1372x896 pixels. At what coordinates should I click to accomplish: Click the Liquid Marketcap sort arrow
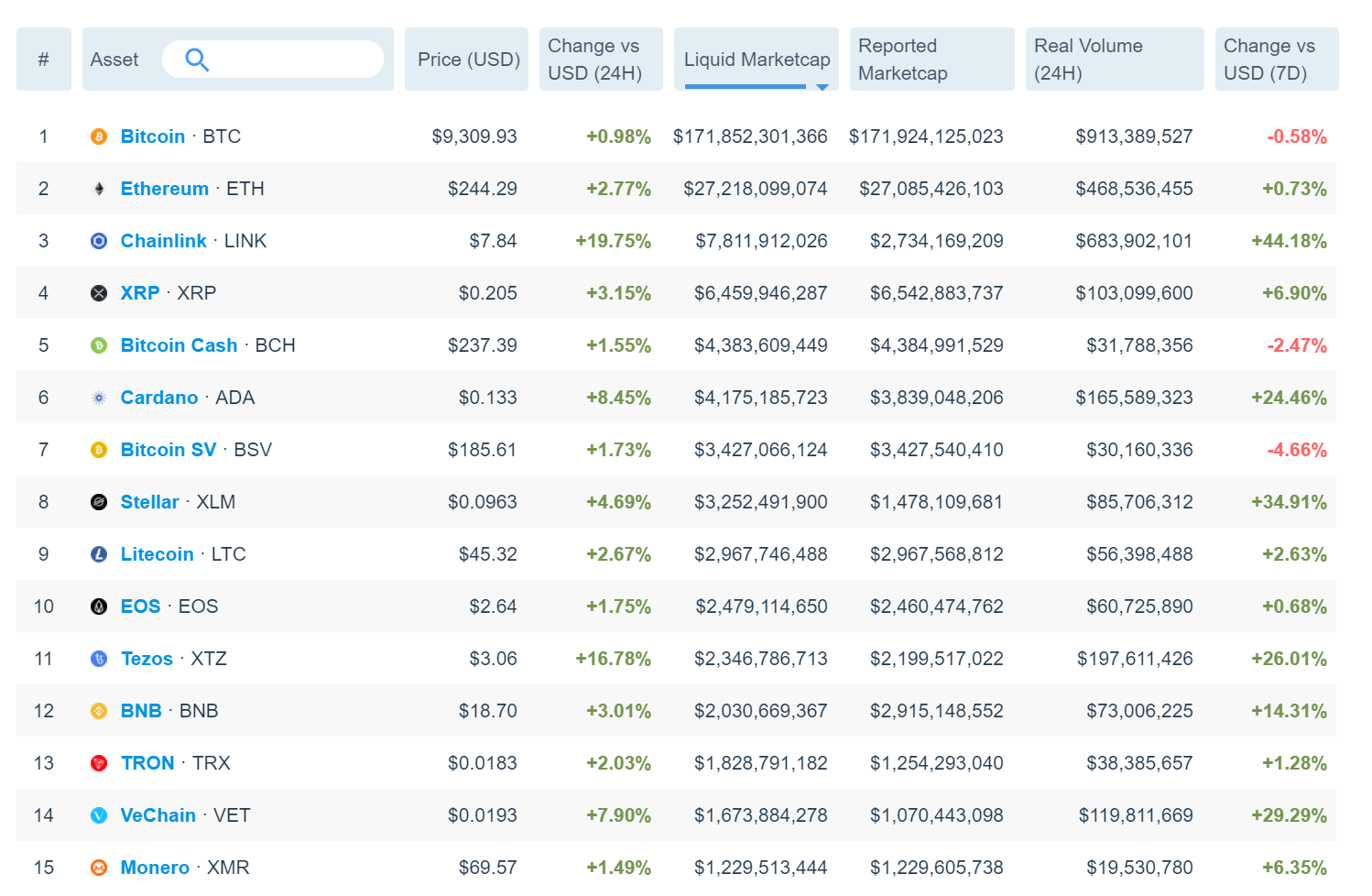coord(822,87)
